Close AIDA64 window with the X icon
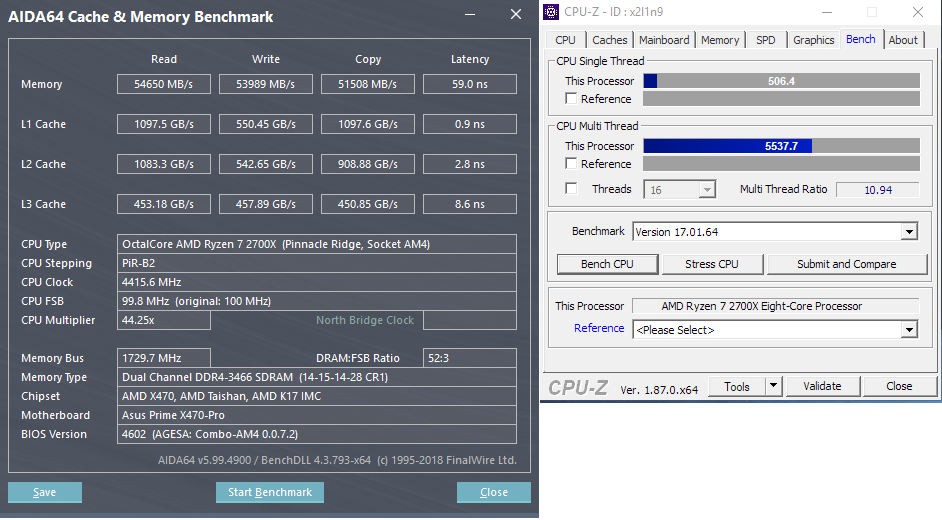 click(516, 14)
